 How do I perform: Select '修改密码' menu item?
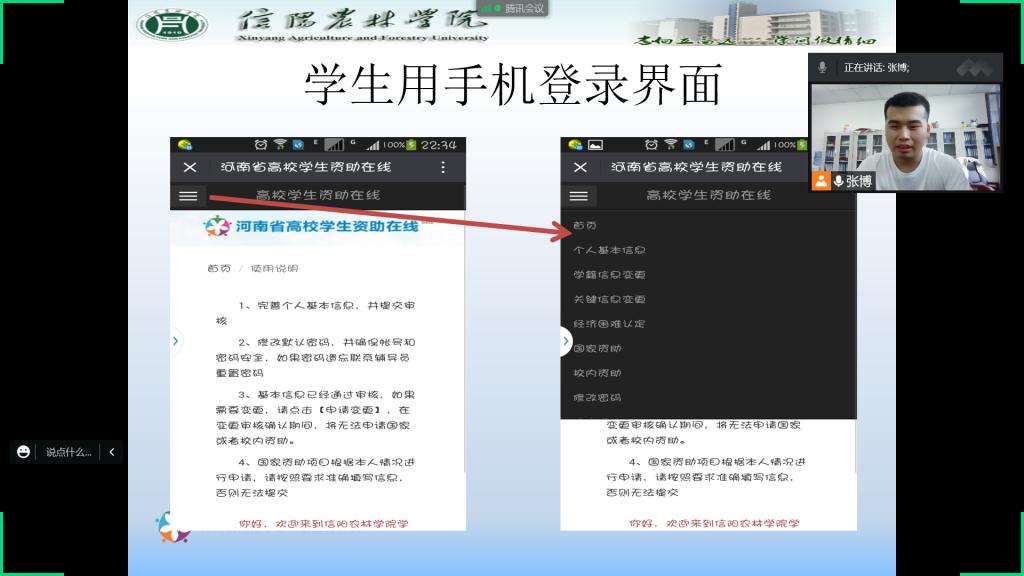597,398
